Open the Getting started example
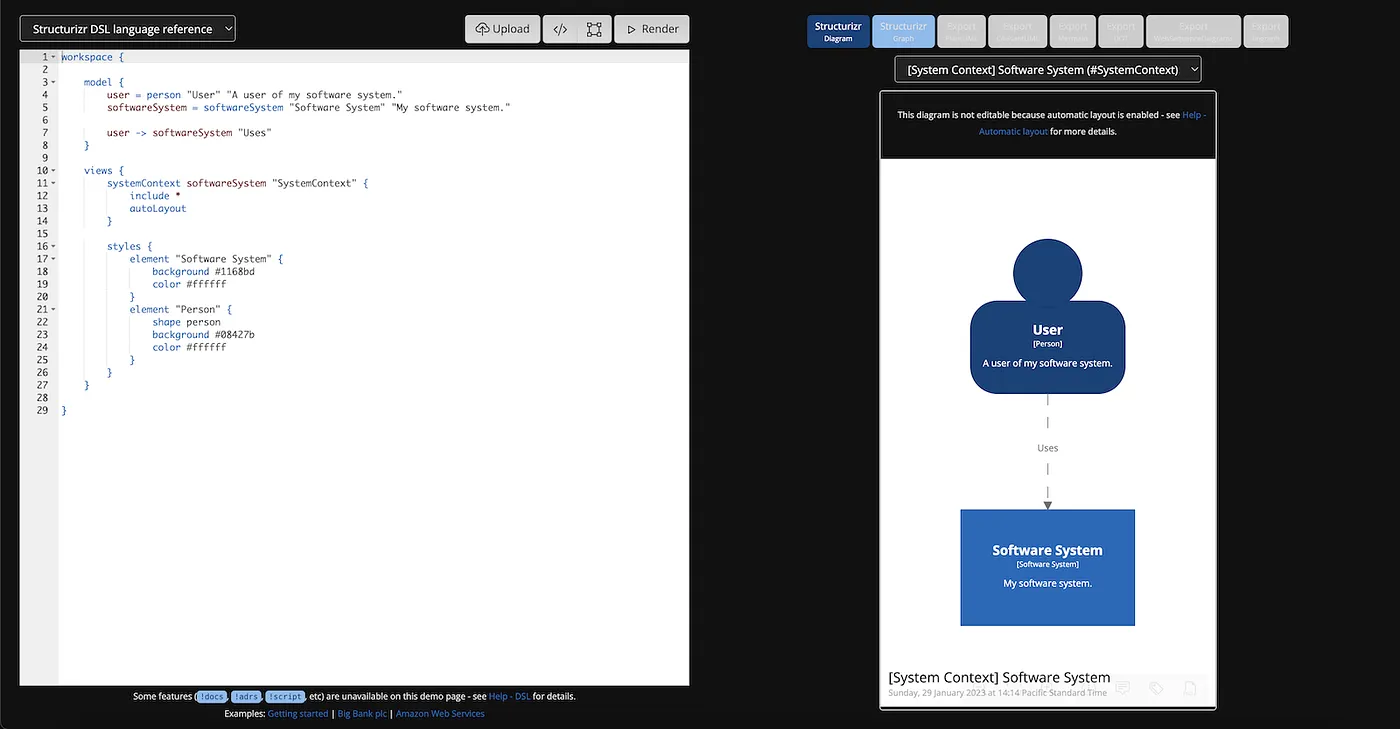The width and height of the screenshot is (1400, 729). pyautogui.click(x=298, y=714)
